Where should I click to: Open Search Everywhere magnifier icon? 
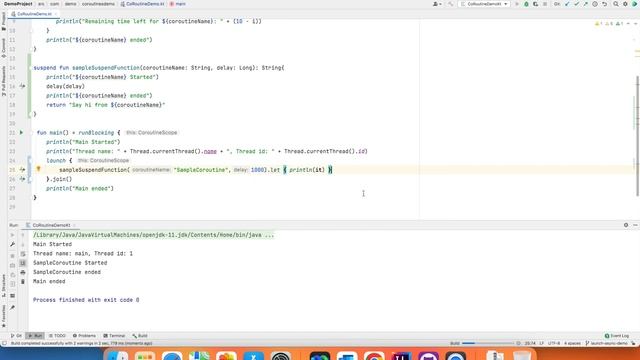[x=616, y=4]
